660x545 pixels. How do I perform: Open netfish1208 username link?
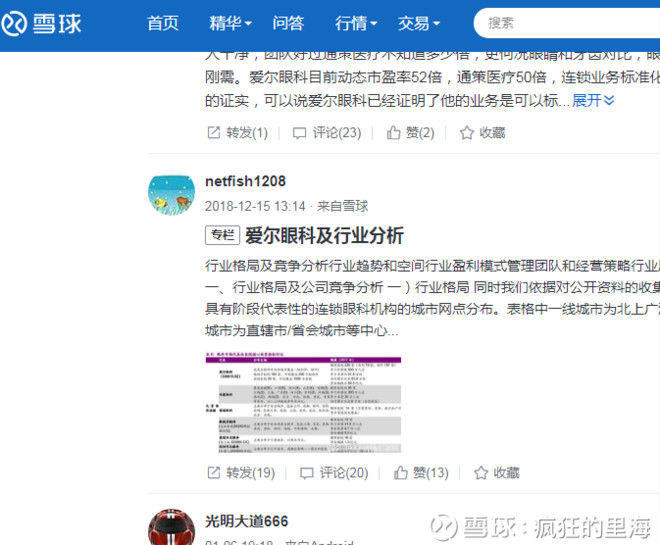(x=245, y=181)
